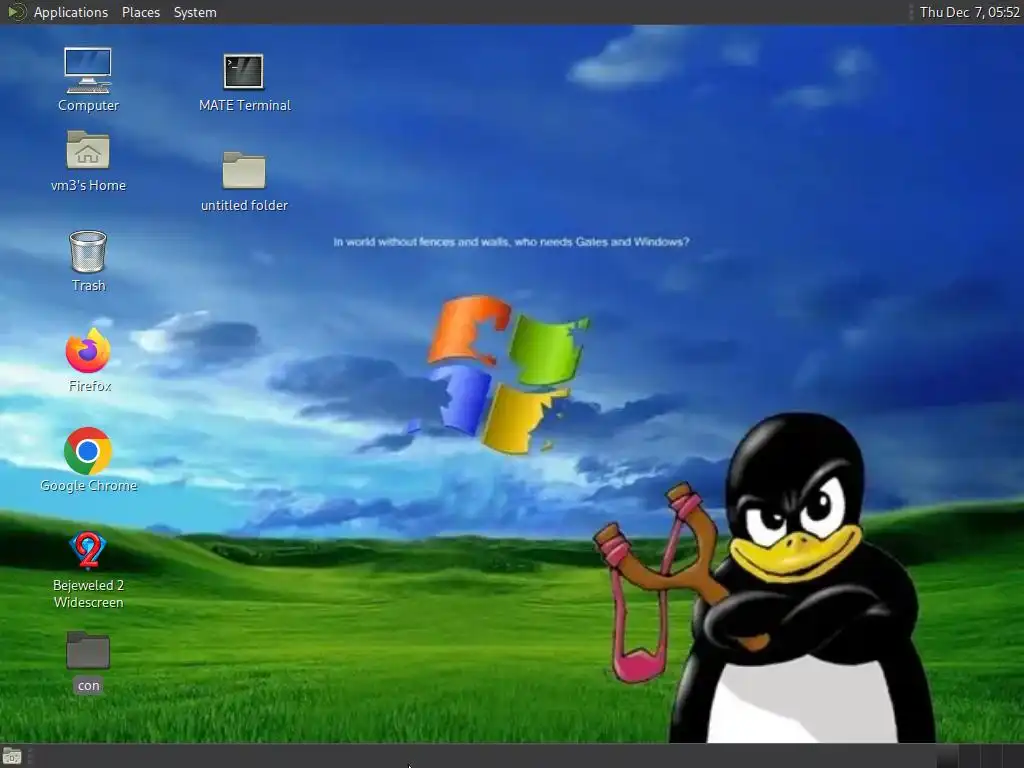Open the clock showing Thu Dec 7, 05:52
The image size is (1024, 768).
[x=969, y=12]
